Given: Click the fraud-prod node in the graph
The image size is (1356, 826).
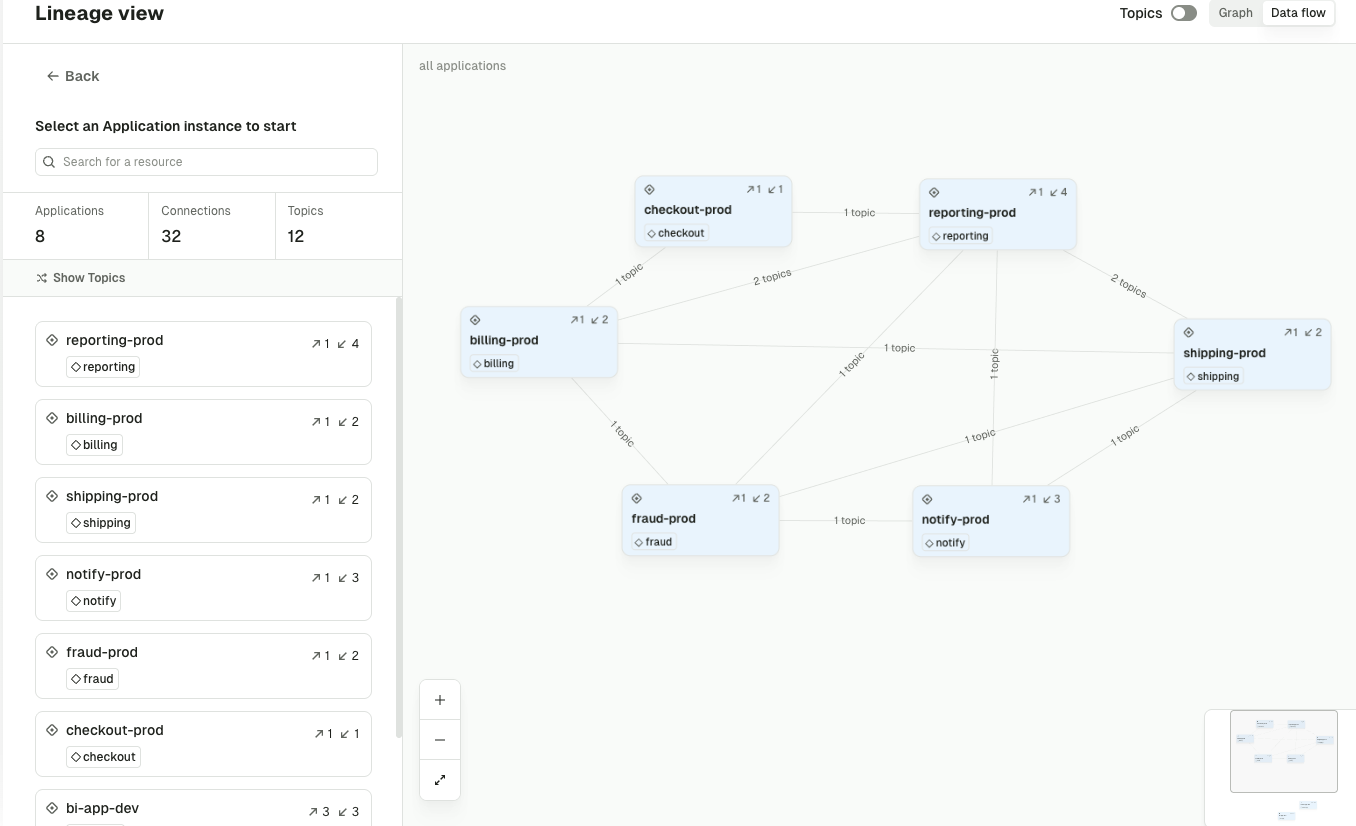Looking at the screenshot, I should click(x=700, y=520).
